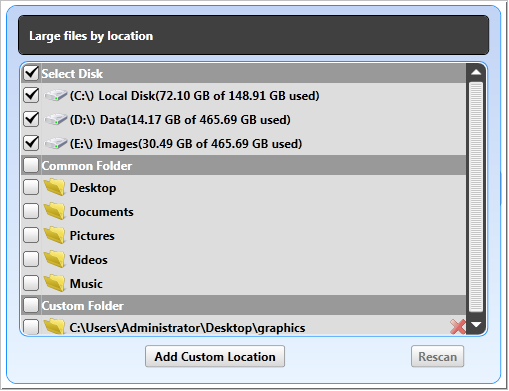Click the Documents folder icon
The height and width of the screenshot is (391, 509).
[54, 211]
